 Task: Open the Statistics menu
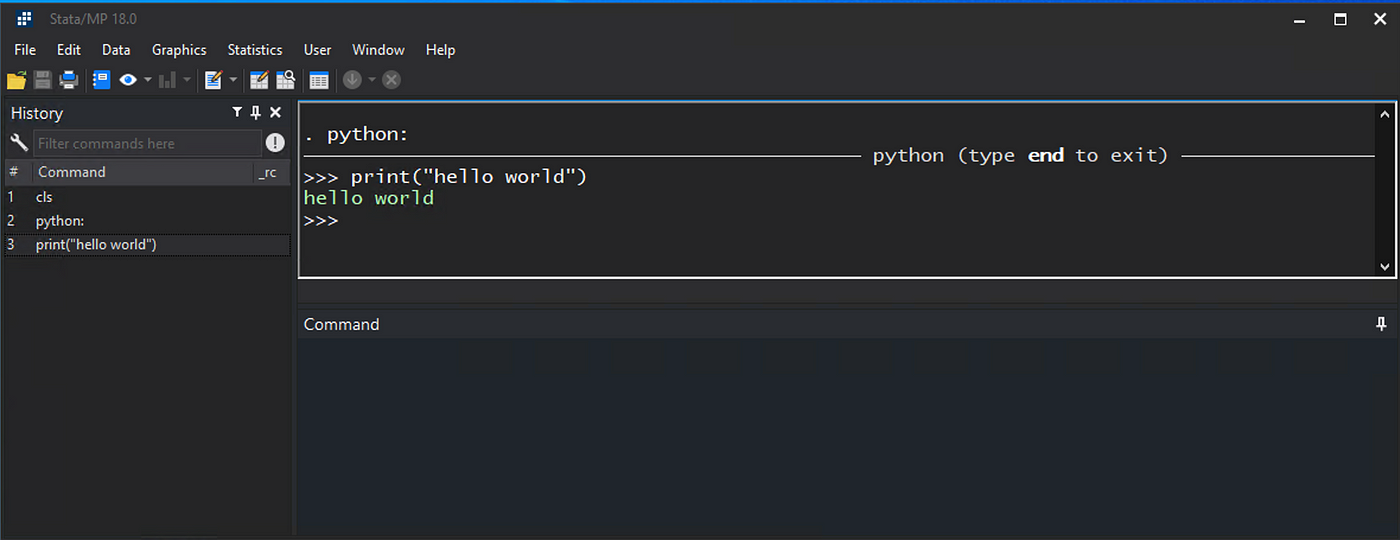pos(255,50)
